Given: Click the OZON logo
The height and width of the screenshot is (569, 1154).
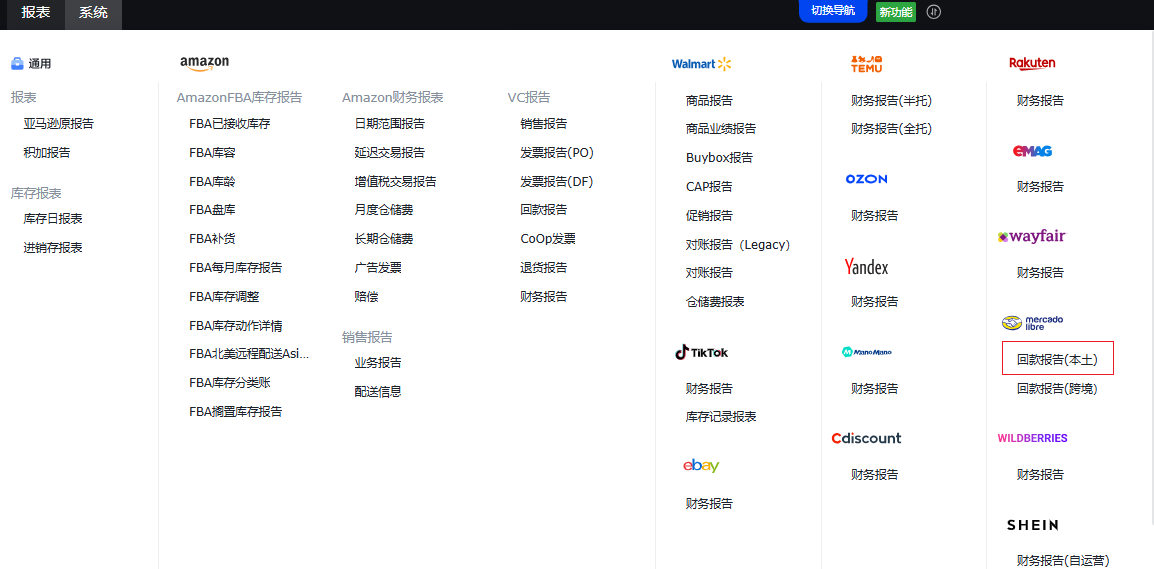Looking at the screenshot, I should [x=866, y=179].
